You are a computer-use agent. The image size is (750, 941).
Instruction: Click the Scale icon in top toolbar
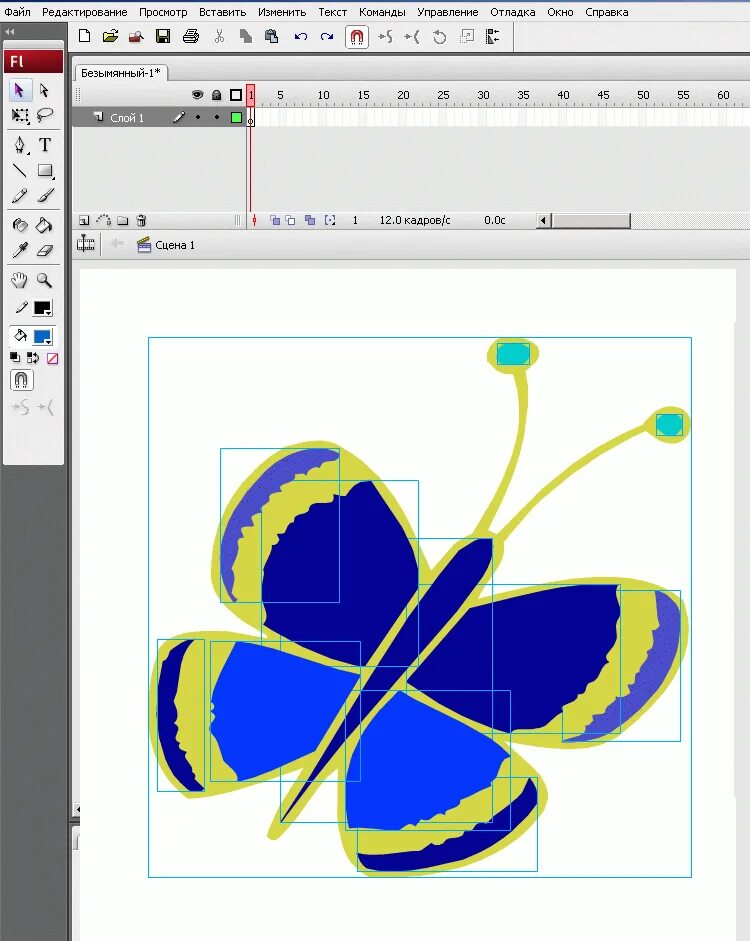466,37
